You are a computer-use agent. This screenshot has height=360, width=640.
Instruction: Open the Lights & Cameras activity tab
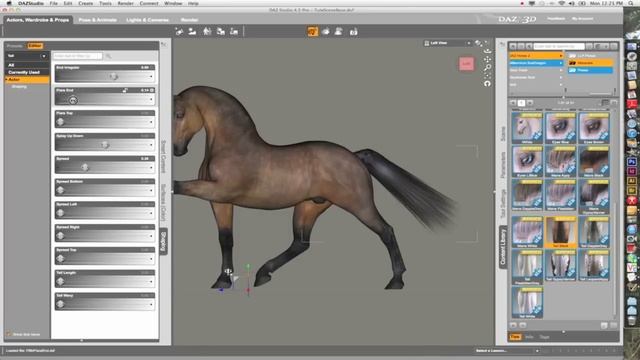point(147,20)
